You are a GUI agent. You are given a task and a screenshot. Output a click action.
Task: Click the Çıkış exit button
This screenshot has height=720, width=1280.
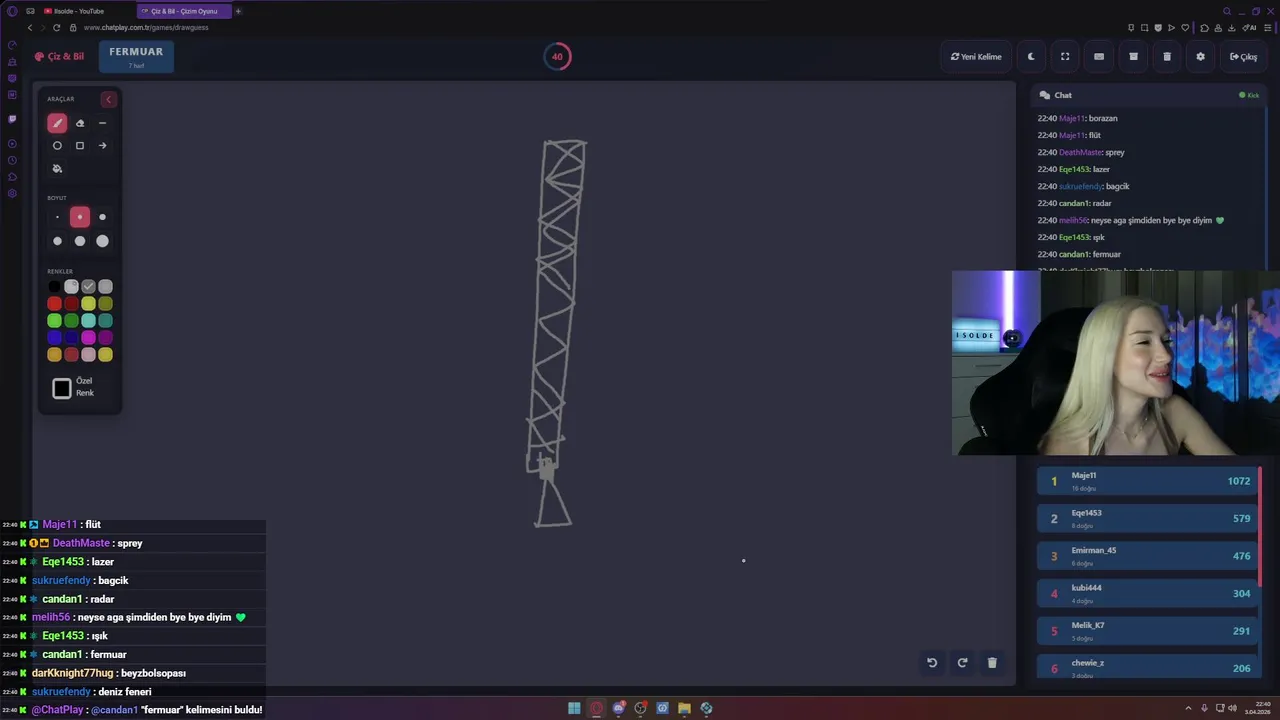pos(1243,57)
